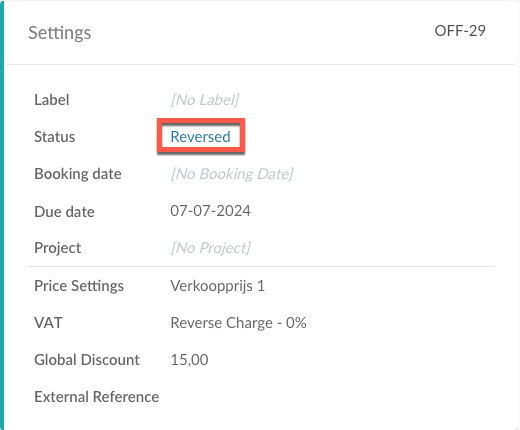Click the Booking date field name
The height and width of the screenshot is (430, 520).
point(78,174)
